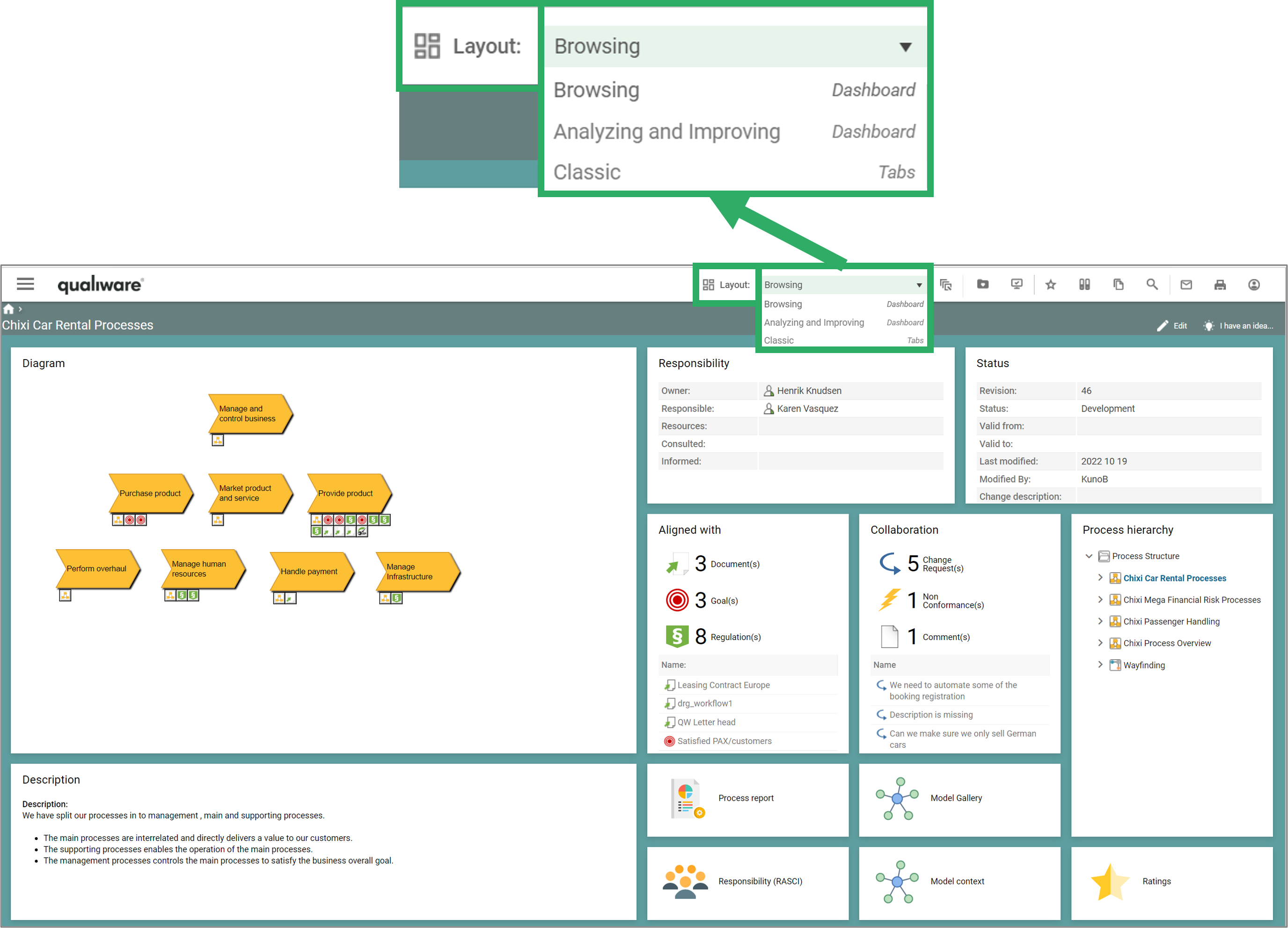Open QW Letter head document
Screen dimensions: 1288x928
pyautogui.click(x=700, y=722)
